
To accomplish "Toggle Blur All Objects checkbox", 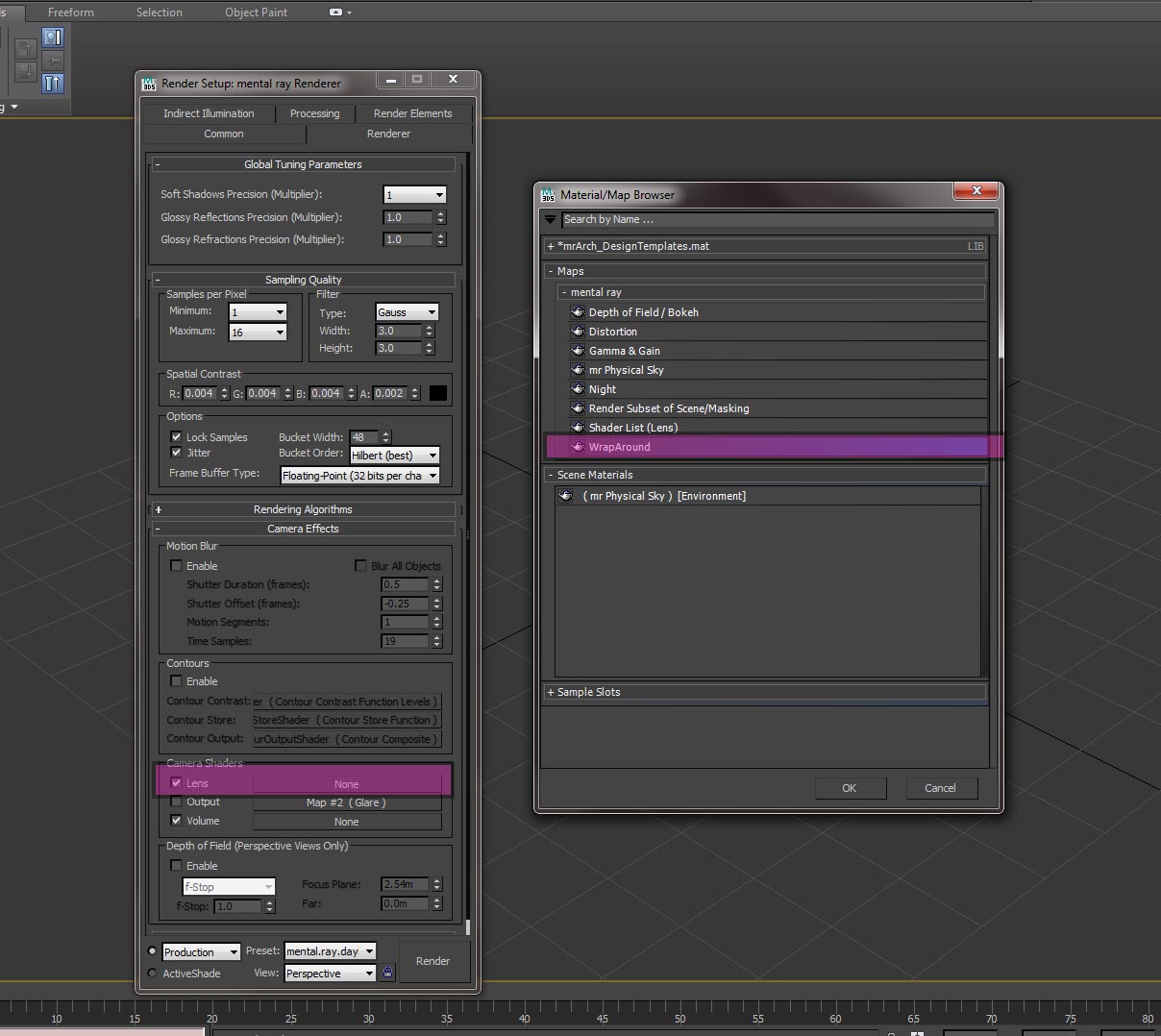I will pos(361,566).
